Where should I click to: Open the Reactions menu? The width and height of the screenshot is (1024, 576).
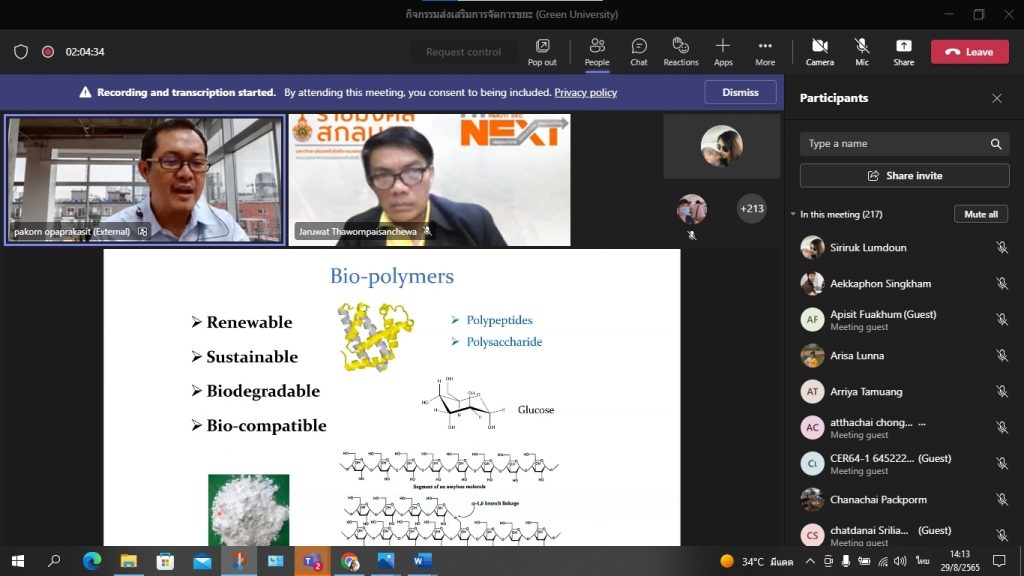681,52
